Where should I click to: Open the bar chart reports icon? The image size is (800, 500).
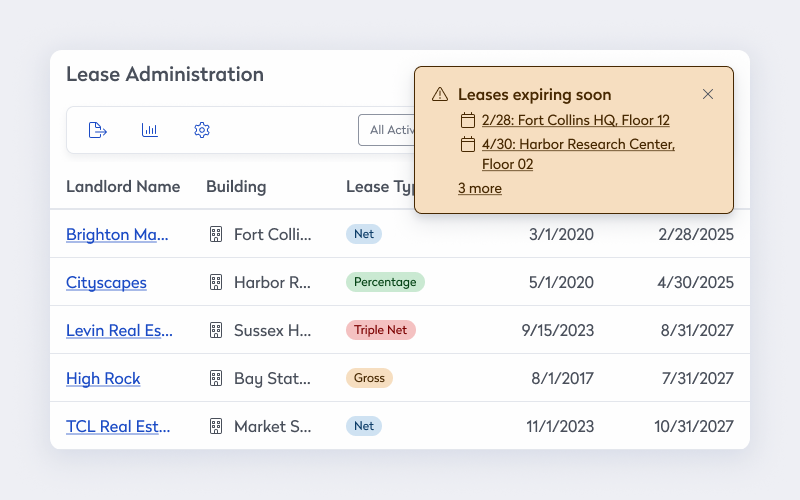coord(149,130)
